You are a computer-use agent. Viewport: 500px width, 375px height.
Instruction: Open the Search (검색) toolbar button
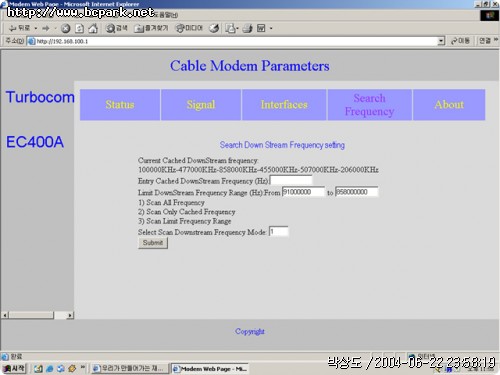point(116,29)
